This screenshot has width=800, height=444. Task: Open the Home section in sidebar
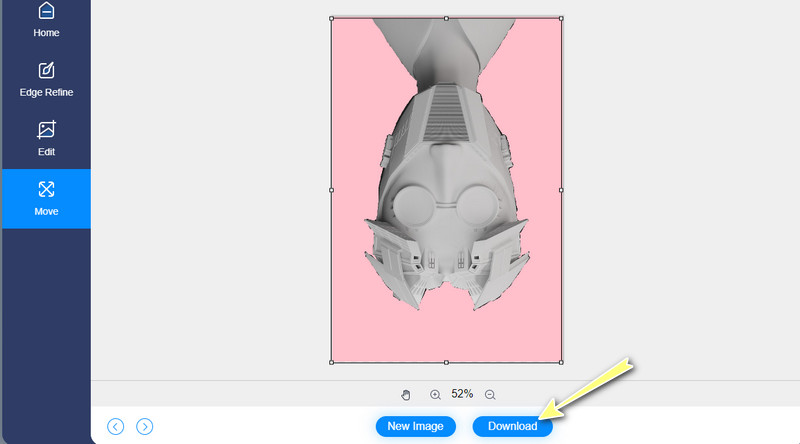(x=46, y=20)
